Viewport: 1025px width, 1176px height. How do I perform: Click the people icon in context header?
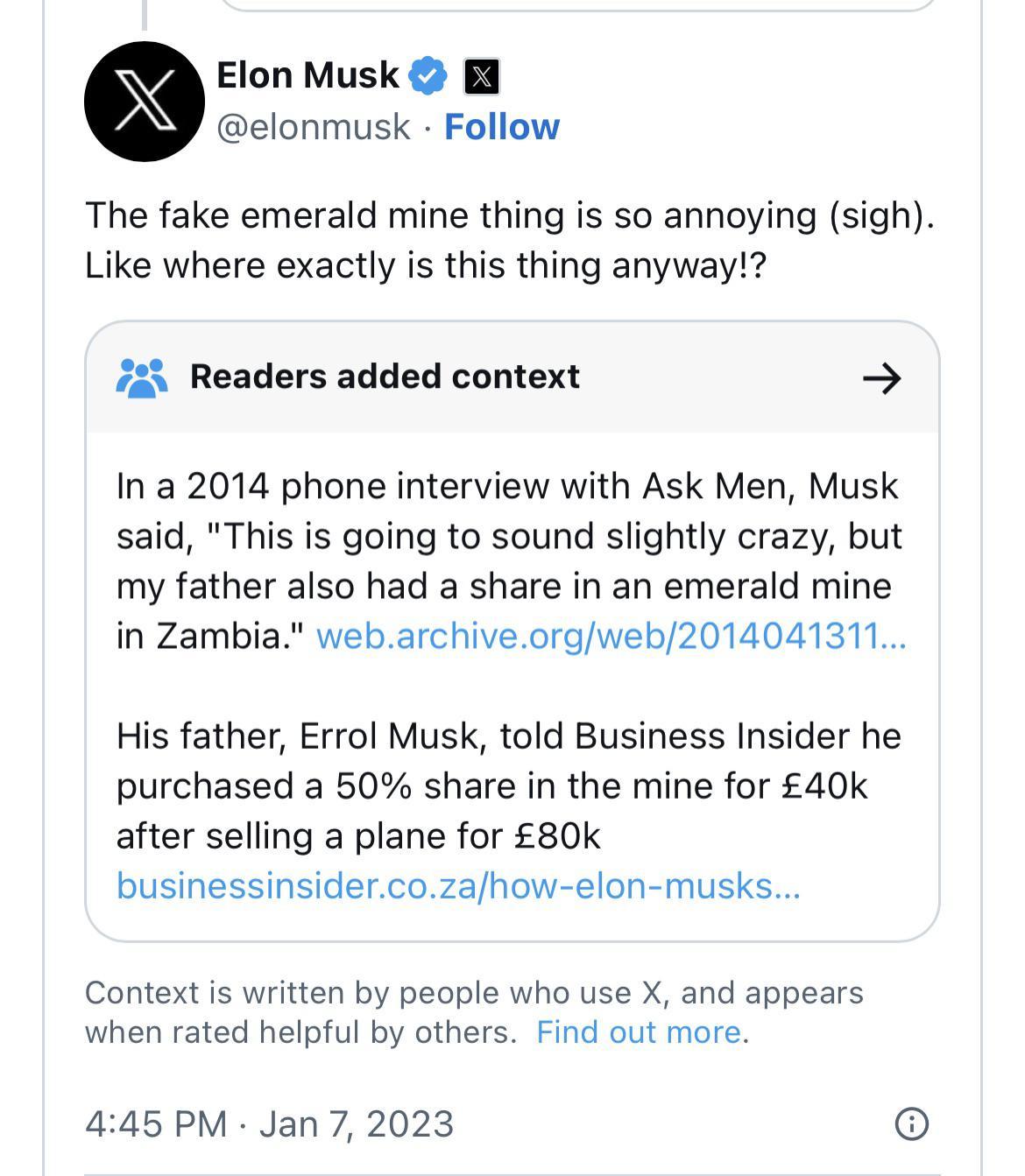tap(141, 377)
